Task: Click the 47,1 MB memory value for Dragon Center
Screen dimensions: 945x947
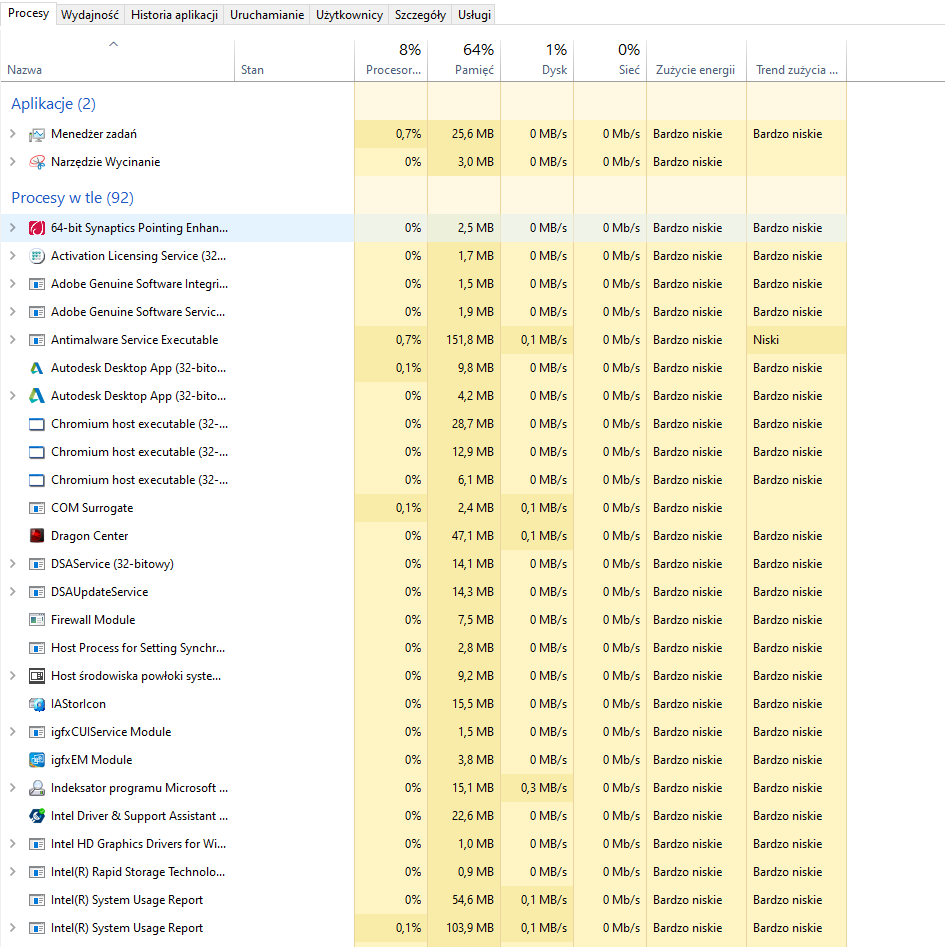Action: pos(473,536)
